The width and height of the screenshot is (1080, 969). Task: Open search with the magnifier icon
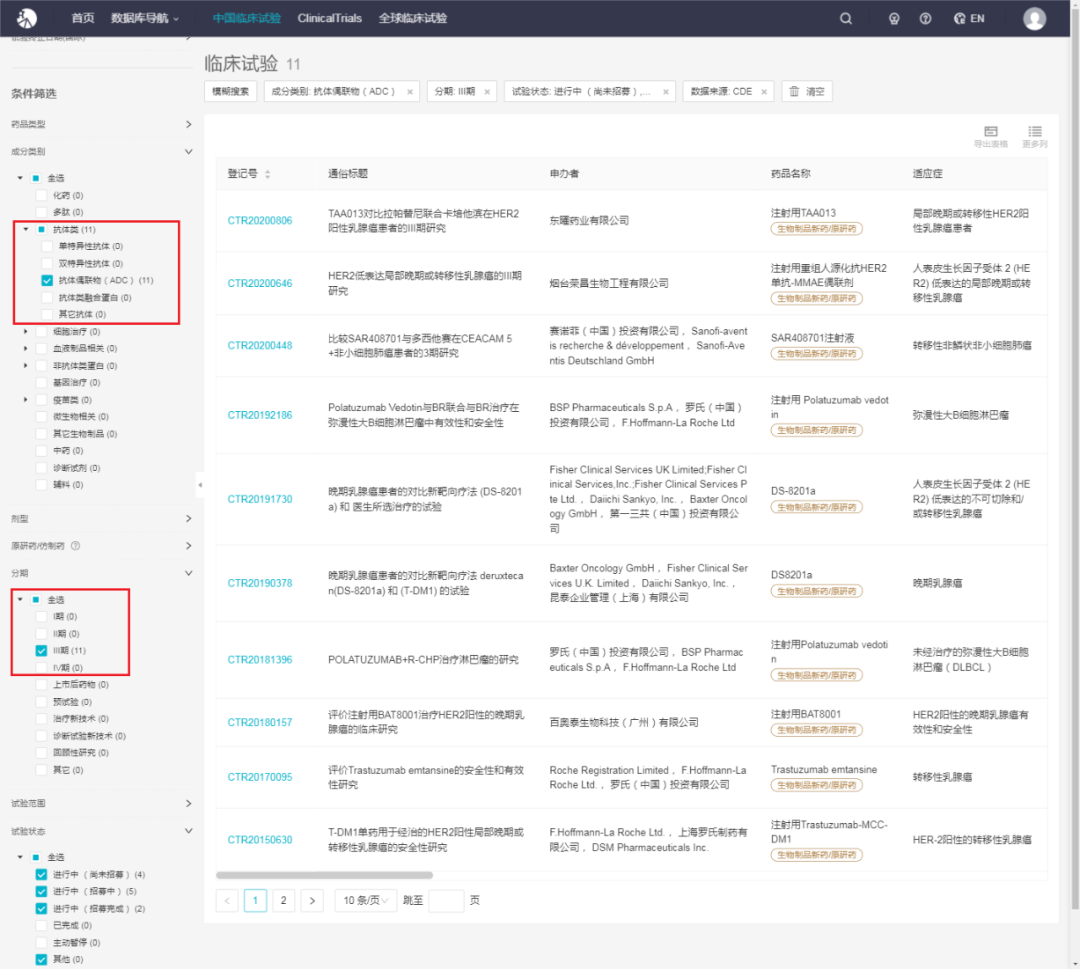tap(846, 19)
